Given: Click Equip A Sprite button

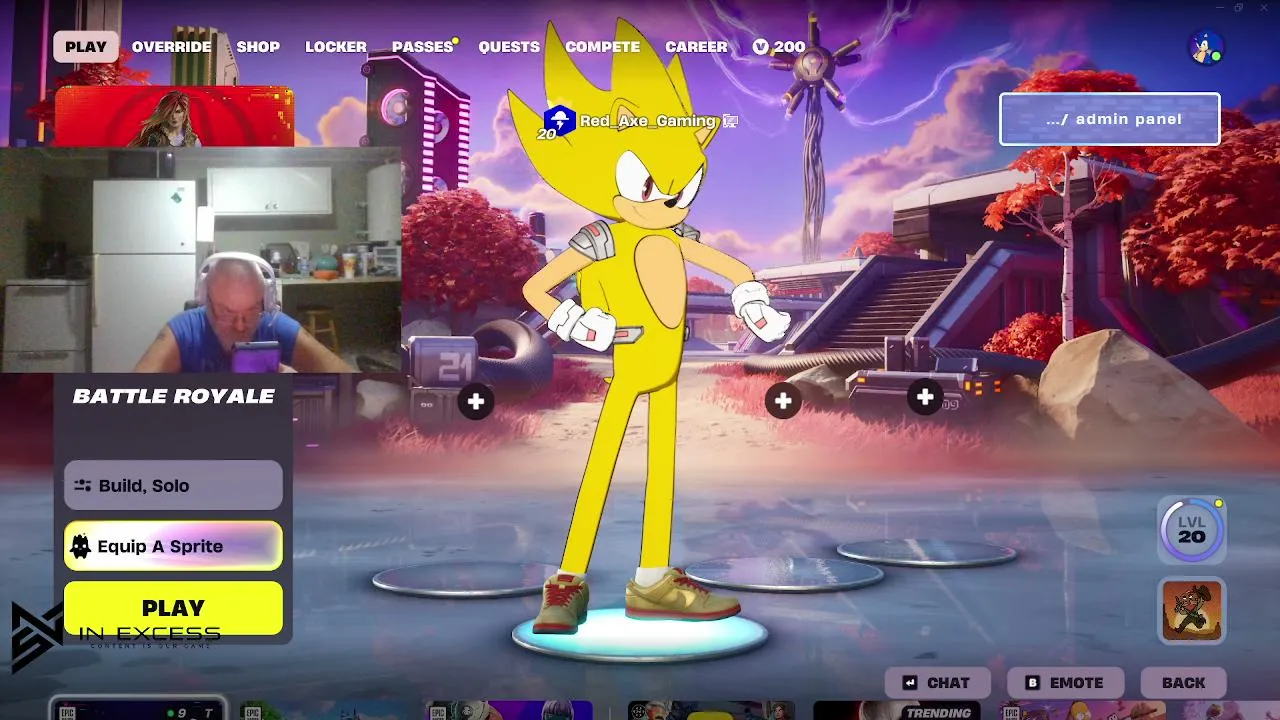Looking at the screenshot, I should pyautogui.click(x=173, y=546).
